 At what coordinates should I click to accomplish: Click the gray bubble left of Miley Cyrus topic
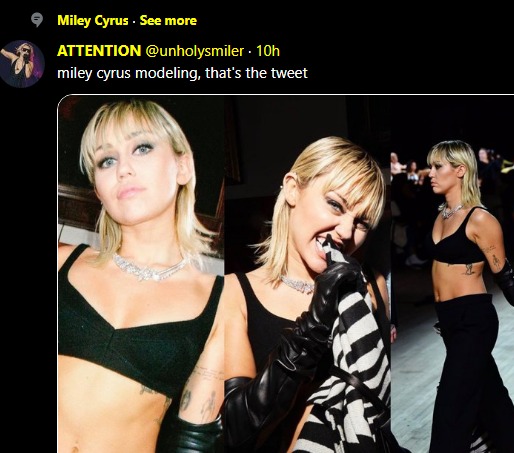click(37, 20)
